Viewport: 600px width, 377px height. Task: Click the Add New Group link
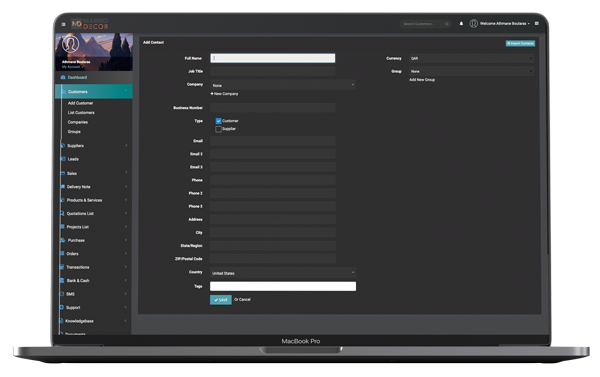[422, 80]
